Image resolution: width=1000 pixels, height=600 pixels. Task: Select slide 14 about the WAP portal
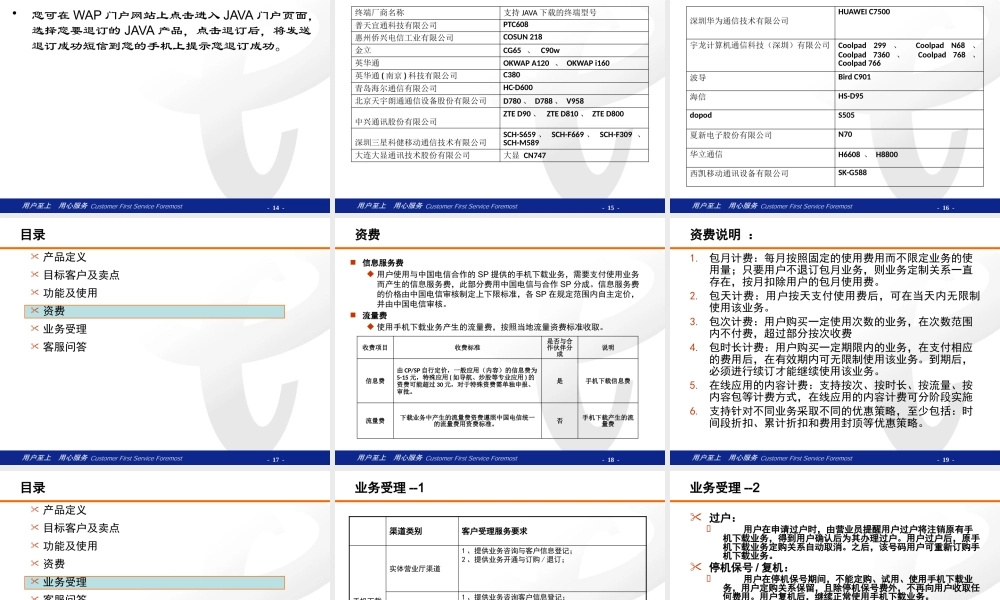(x=165, y=106)
